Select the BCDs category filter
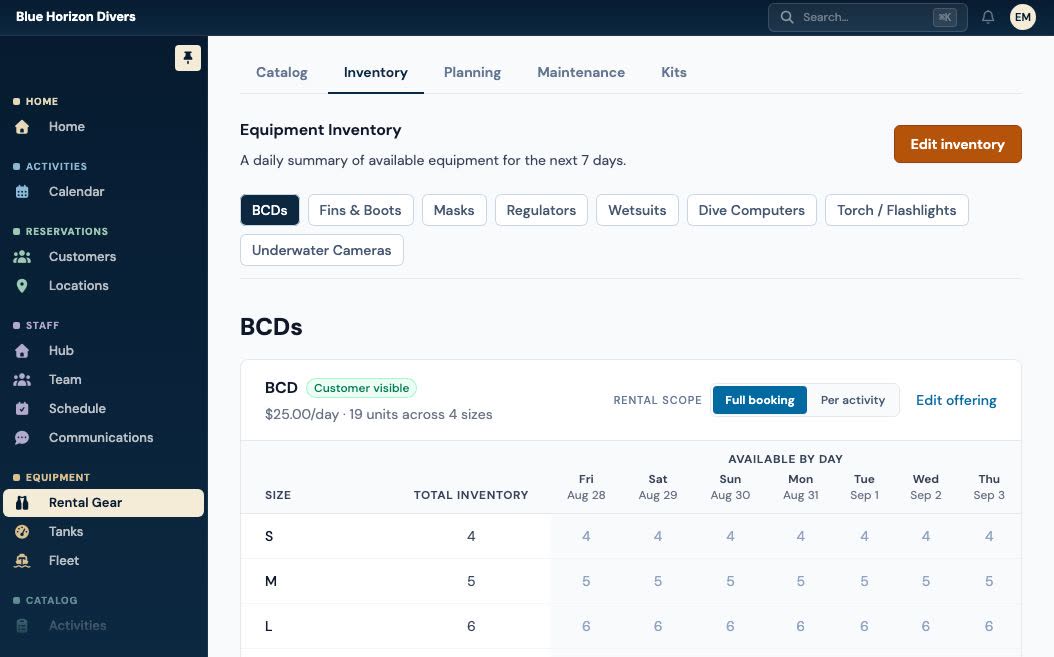Screen dimensions: 1054x657 click(270, 210)
